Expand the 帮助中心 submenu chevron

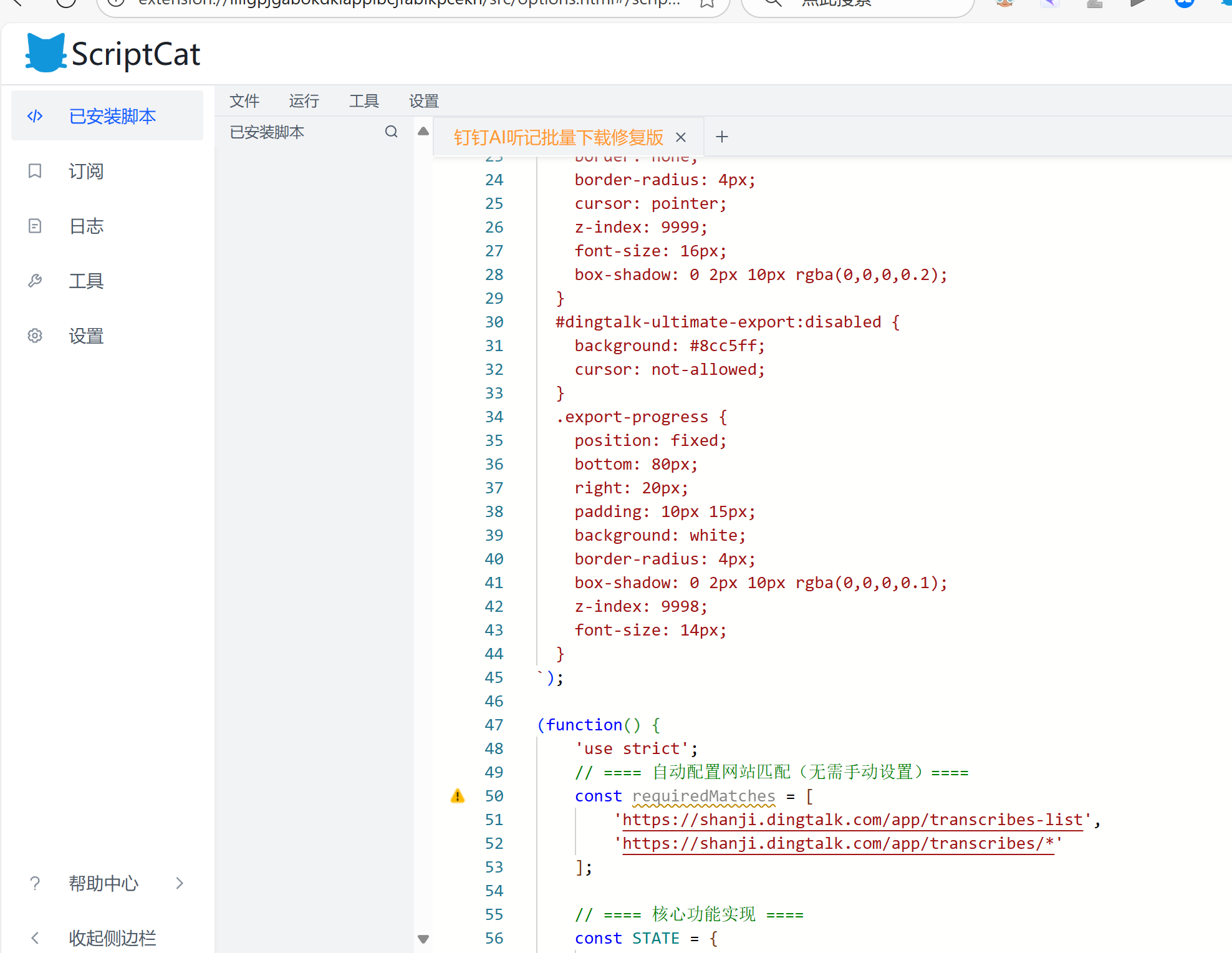click(x=180, y=883)
